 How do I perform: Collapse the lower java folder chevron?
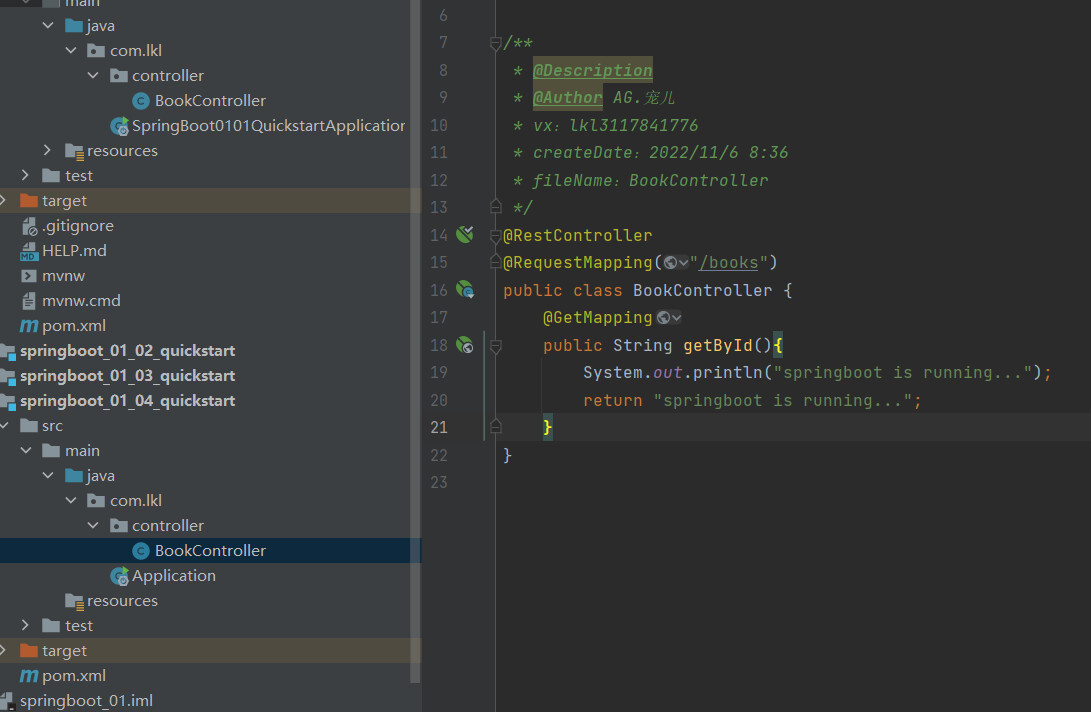pyautogui.click(x=48, y=475)
